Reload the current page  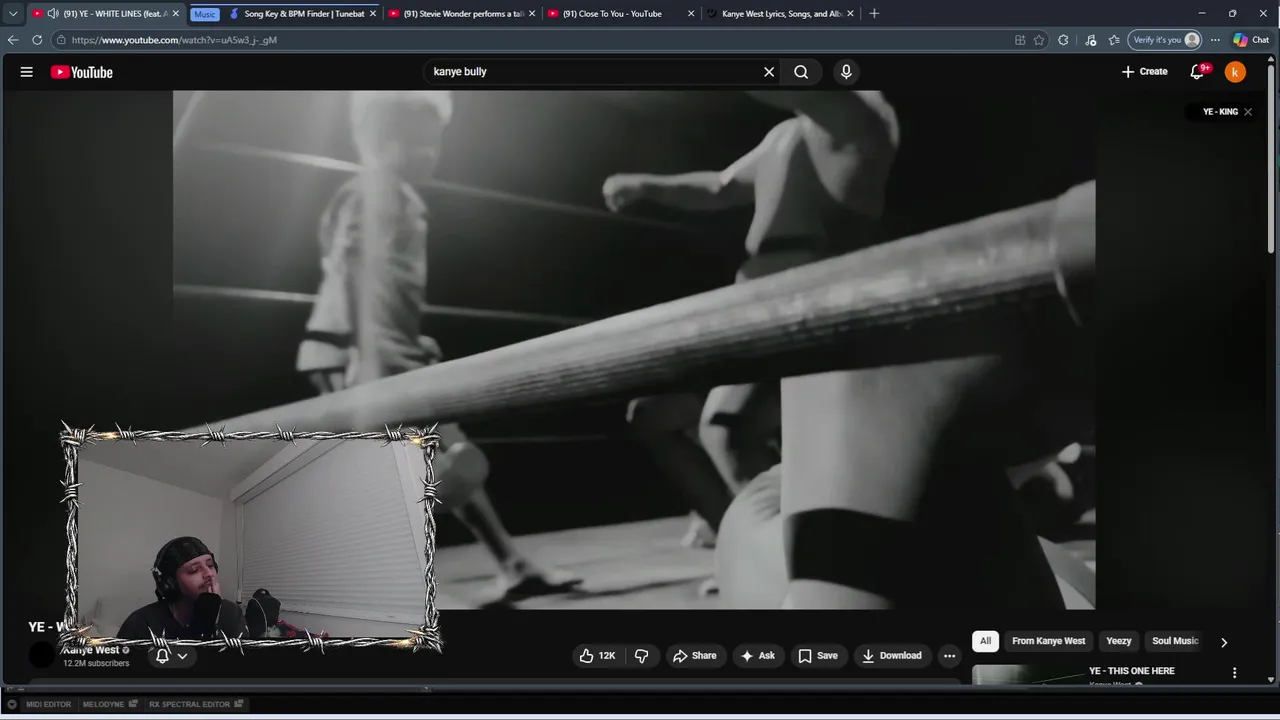click(x=37, y=40)
